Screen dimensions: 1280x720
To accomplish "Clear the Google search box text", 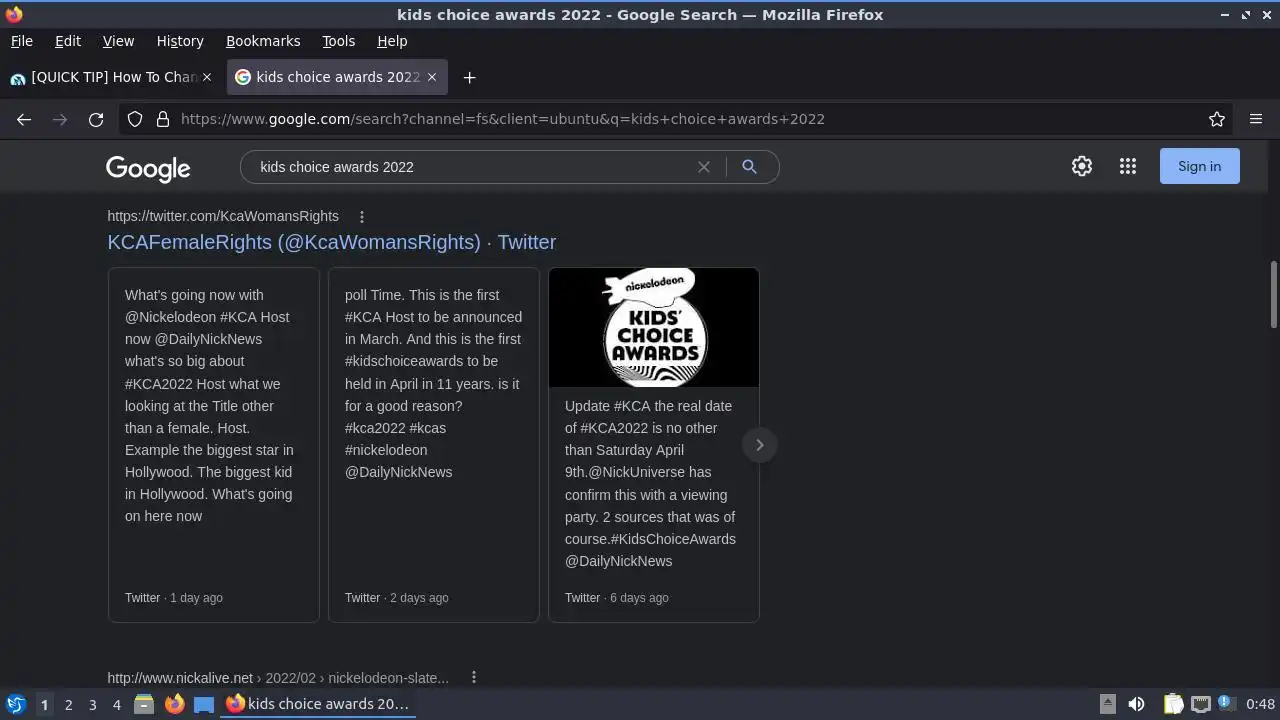I will pyautogui.click(x=704, y=167).
